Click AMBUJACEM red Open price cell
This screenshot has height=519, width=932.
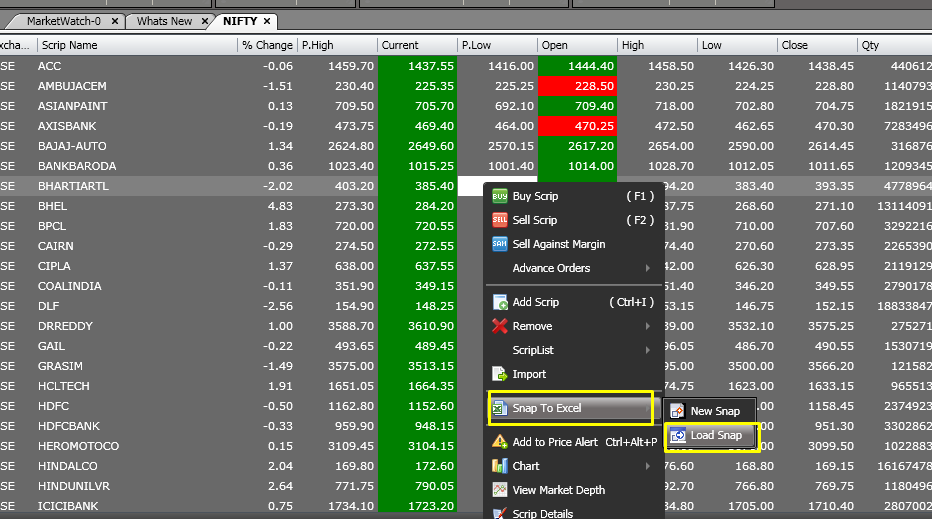tap(577, 86)
